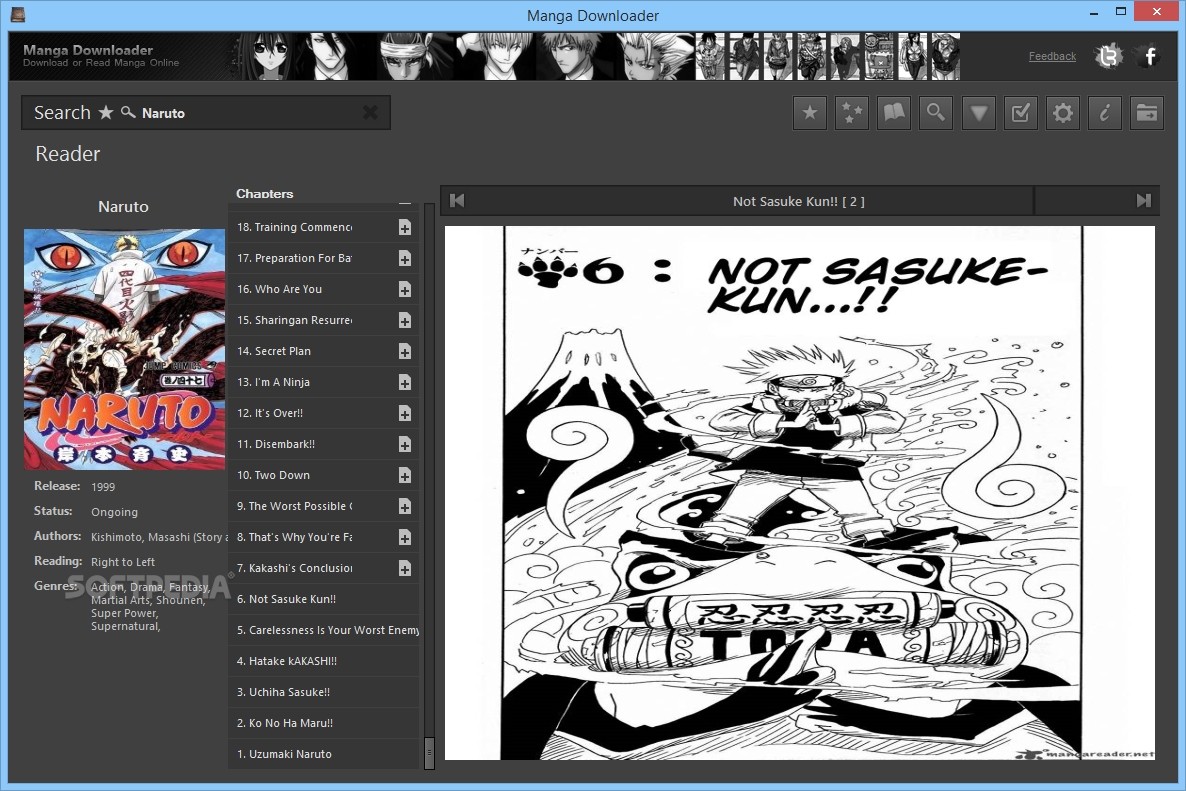Add chapter 16 Who Are You to downloads
This screenshot has height=791, width=1186.
pyautogui.click(x=405, y=290)
